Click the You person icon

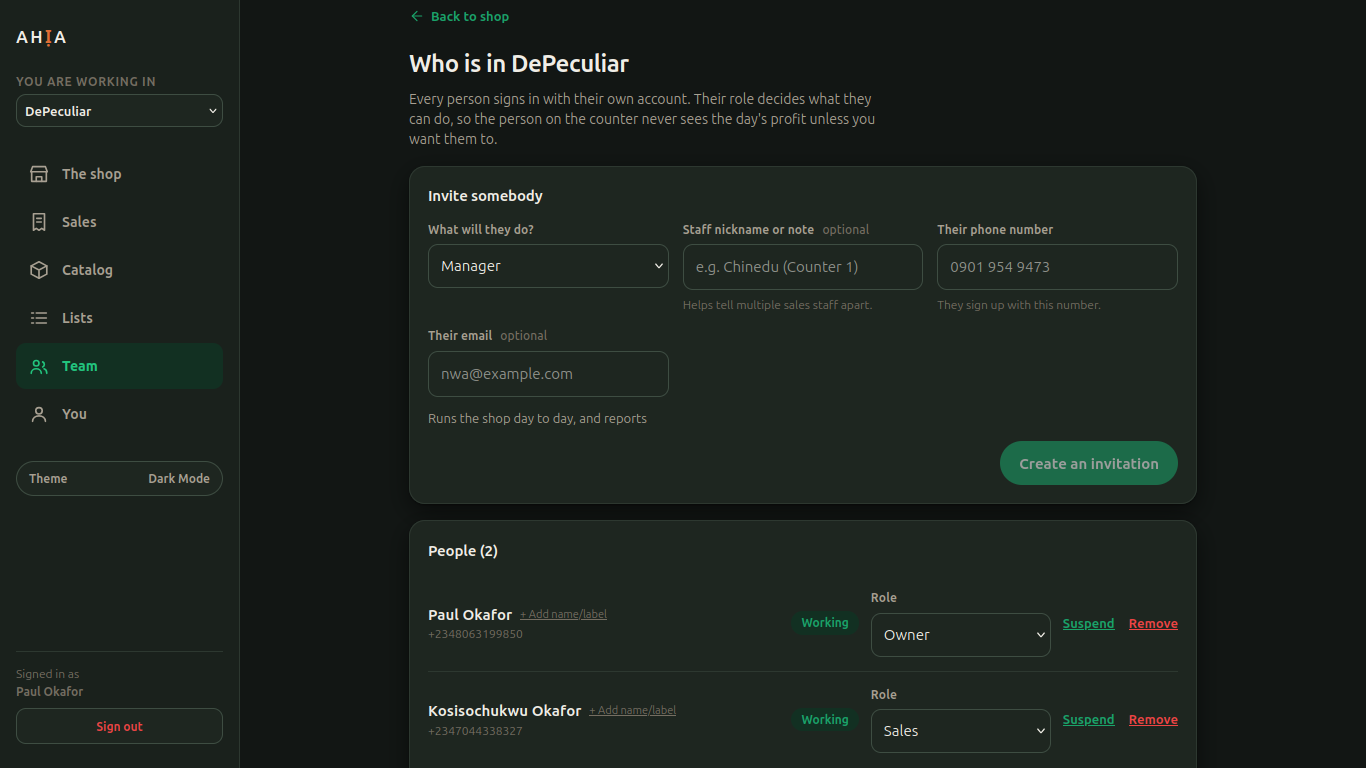[x=39, y=414]
